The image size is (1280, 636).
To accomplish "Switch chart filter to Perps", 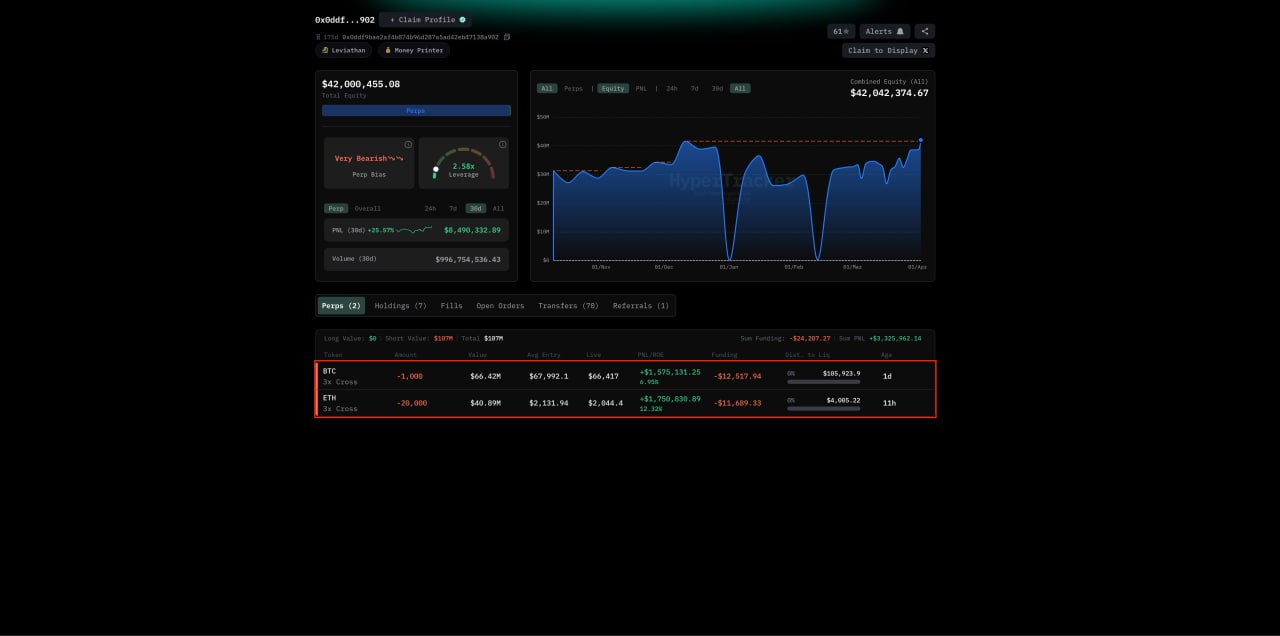I will [573, 88].
